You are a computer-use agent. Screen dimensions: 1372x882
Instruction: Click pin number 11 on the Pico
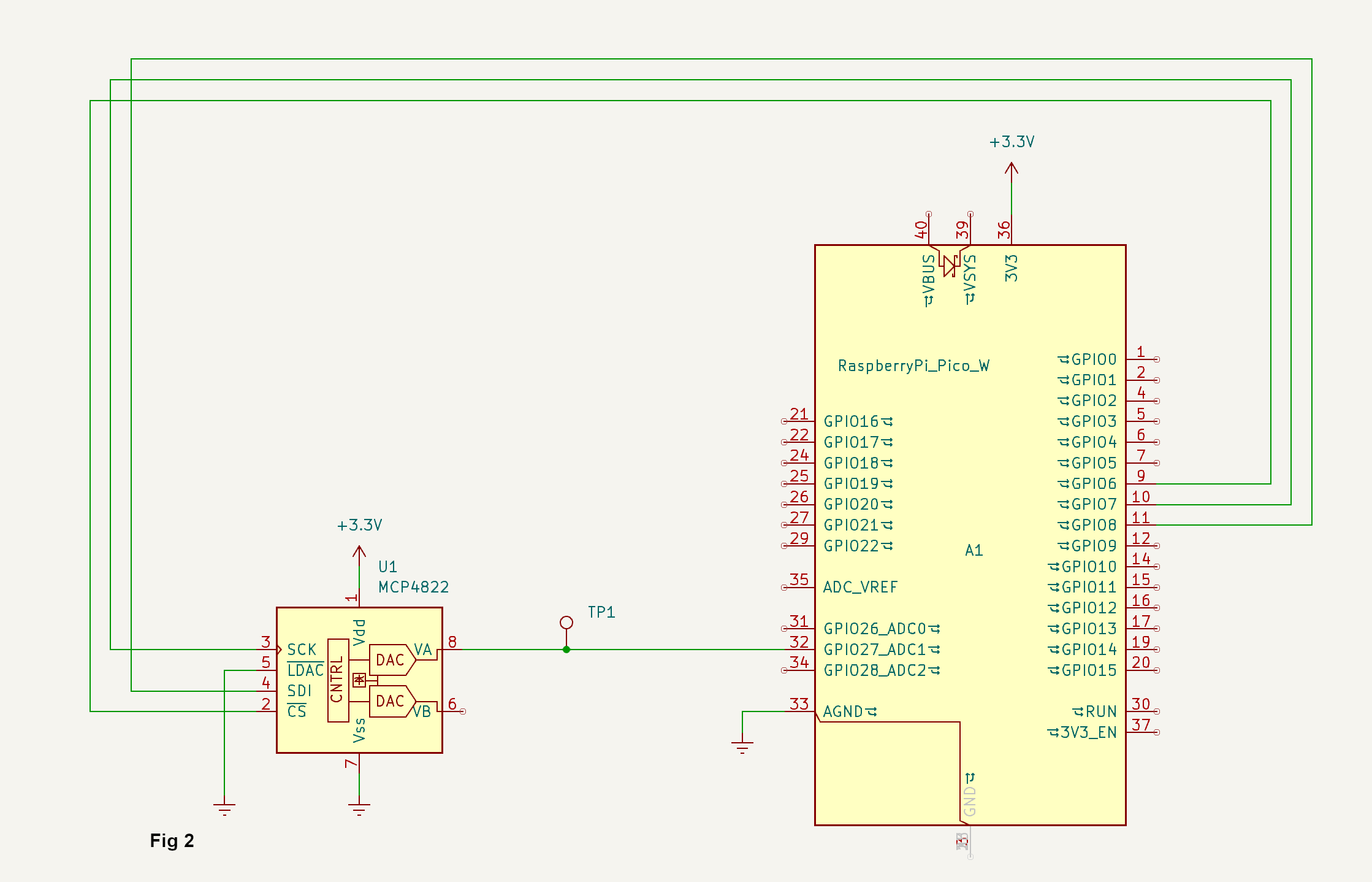1141,517
